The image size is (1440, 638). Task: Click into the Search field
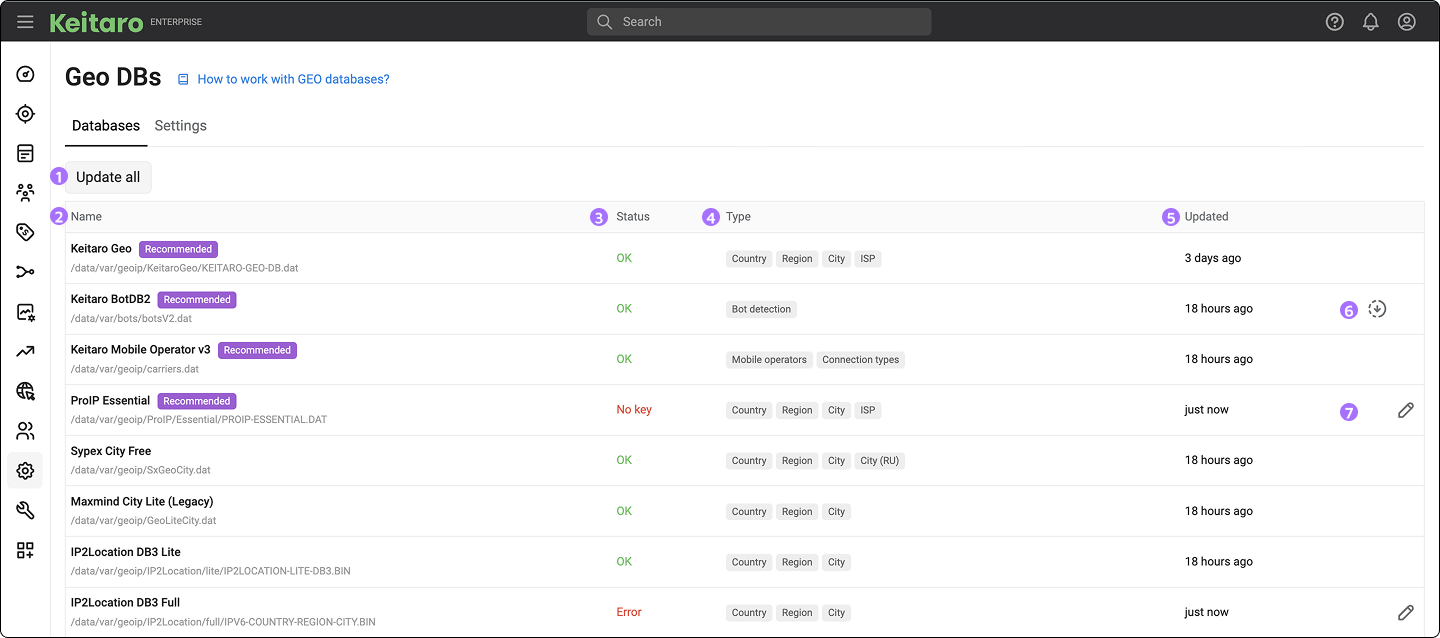point(760,22)
